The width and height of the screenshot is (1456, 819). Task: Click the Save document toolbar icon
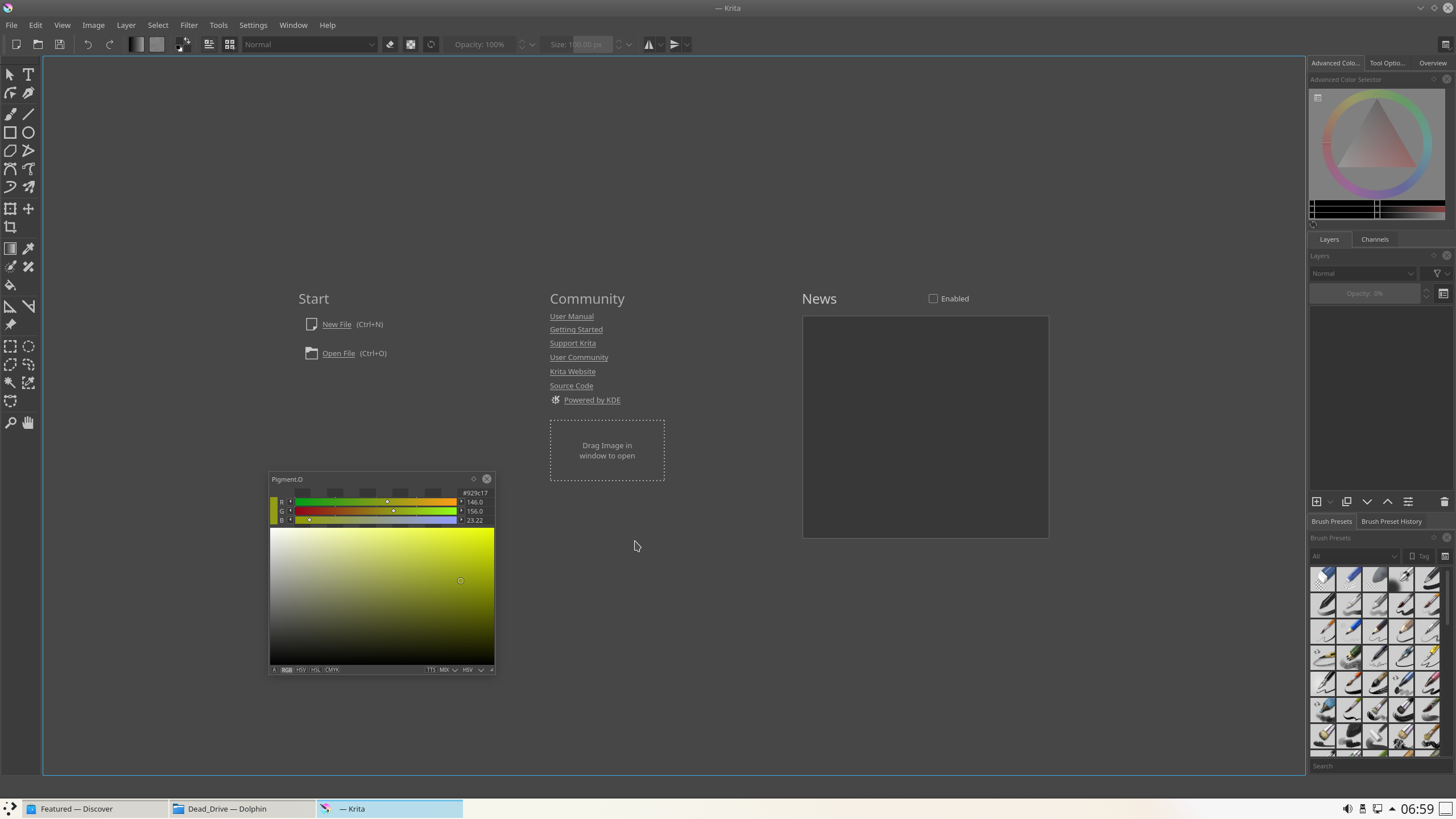coord(60,44)
